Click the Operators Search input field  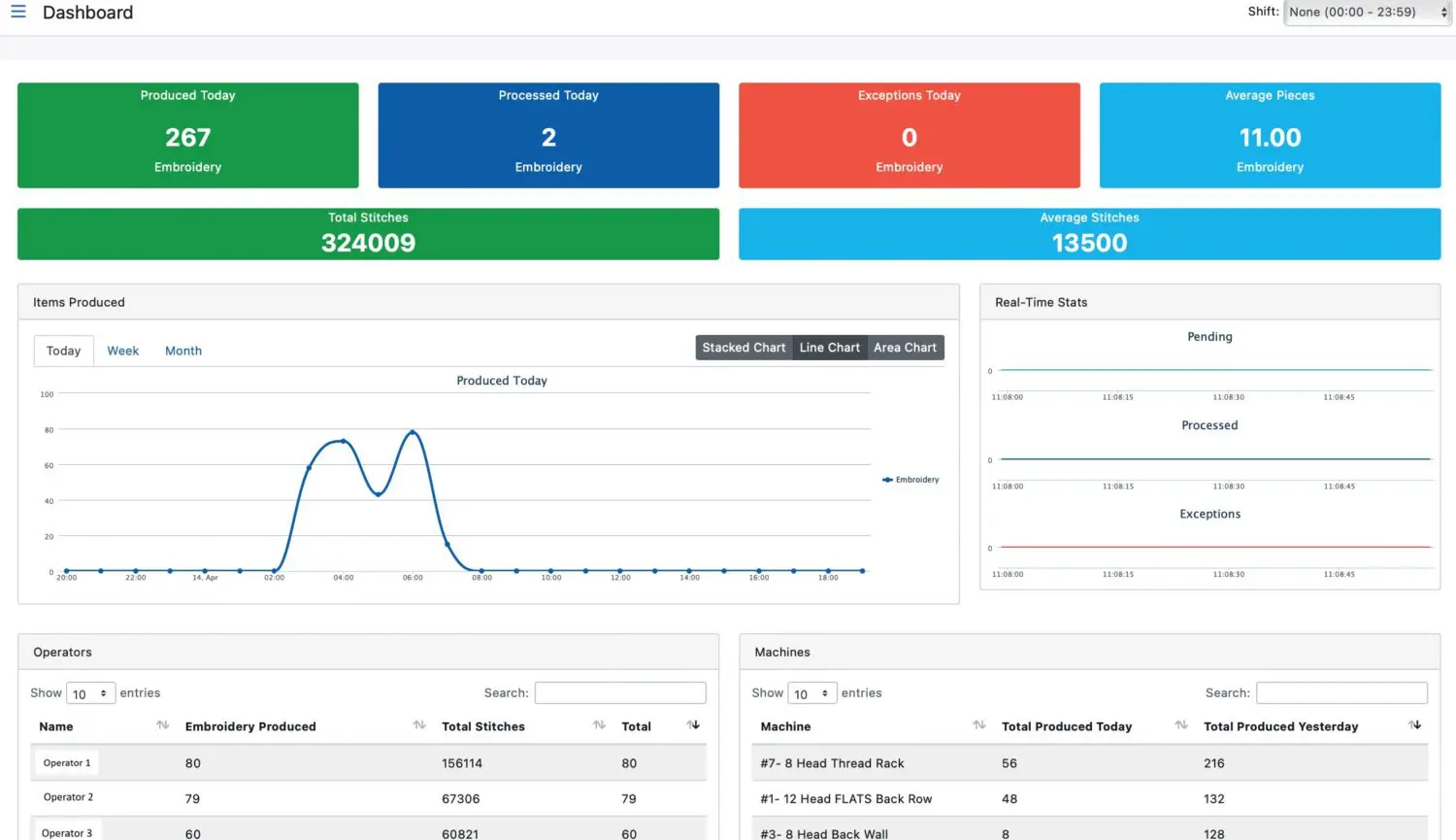620,692
